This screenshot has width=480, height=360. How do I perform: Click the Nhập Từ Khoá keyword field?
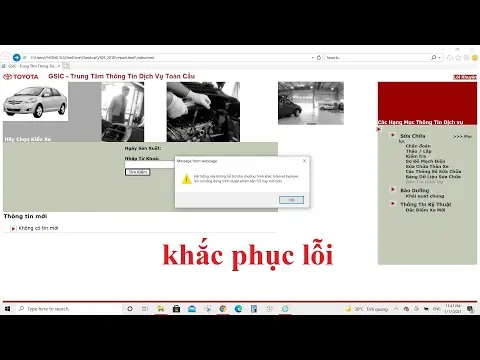[150, 164]
